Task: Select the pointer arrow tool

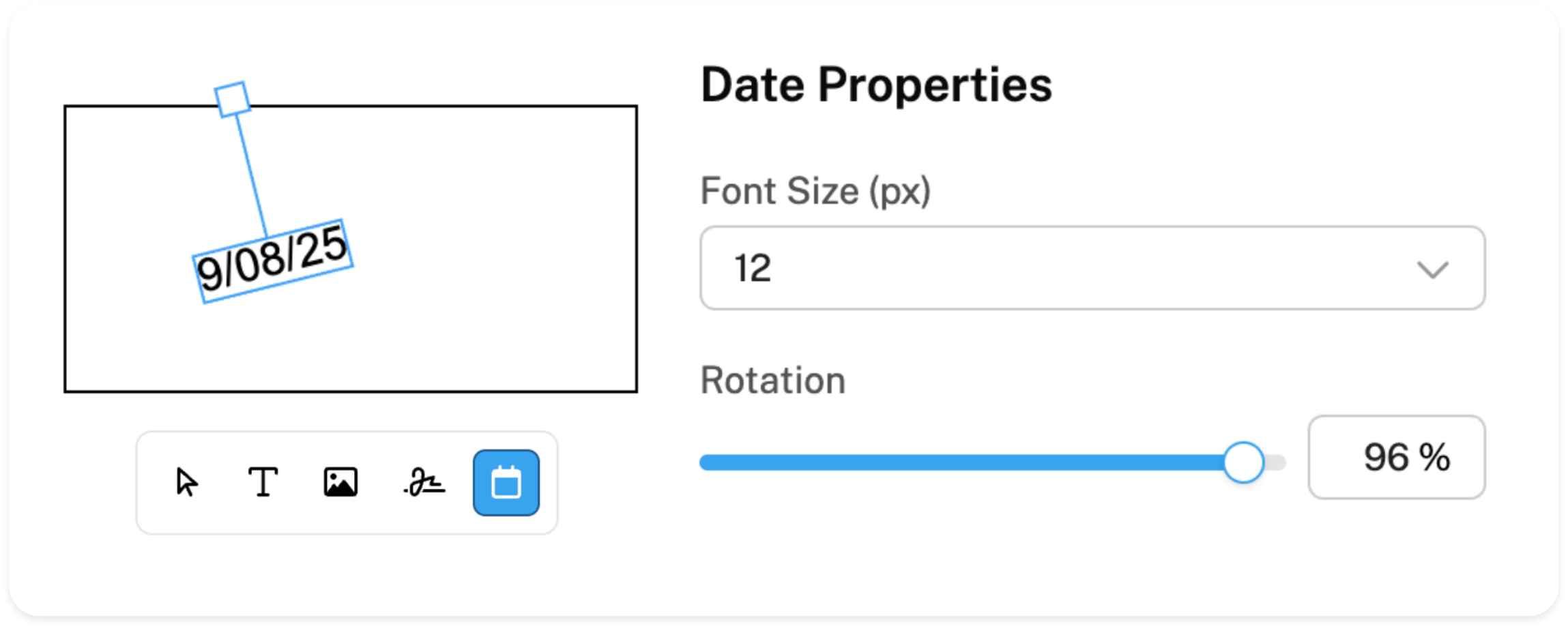Action: 186,482
